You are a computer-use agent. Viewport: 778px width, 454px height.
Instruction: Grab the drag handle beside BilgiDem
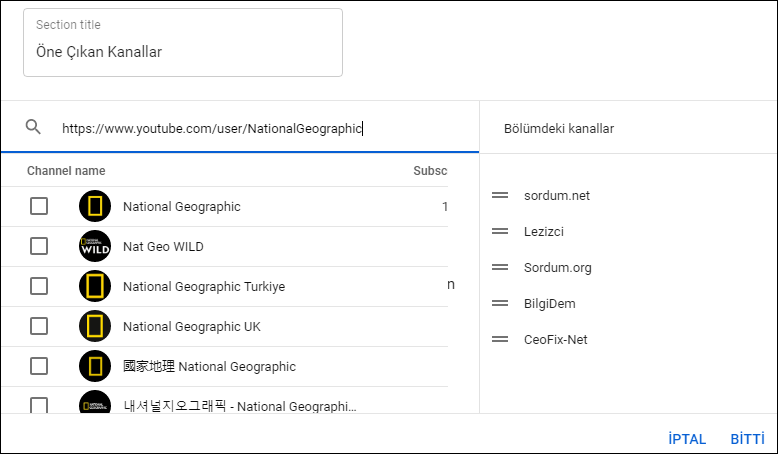coord(500,303)
